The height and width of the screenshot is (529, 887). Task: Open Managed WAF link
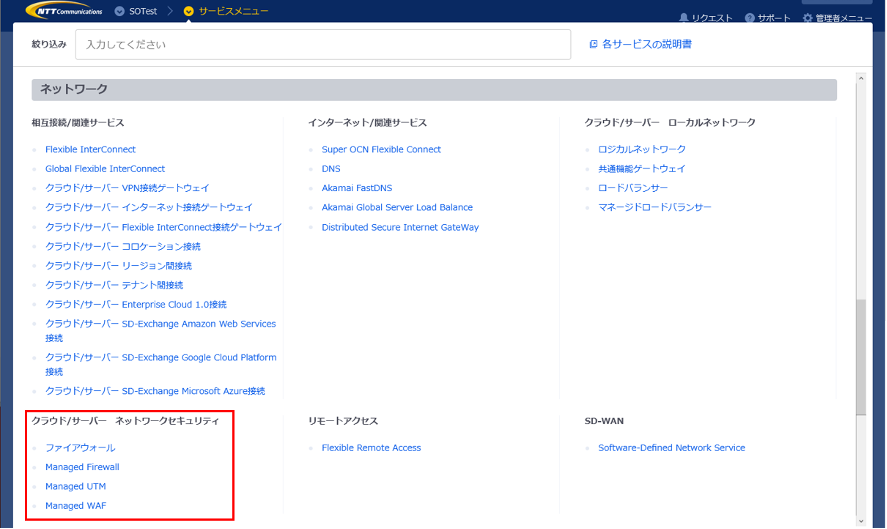point(76,506)
